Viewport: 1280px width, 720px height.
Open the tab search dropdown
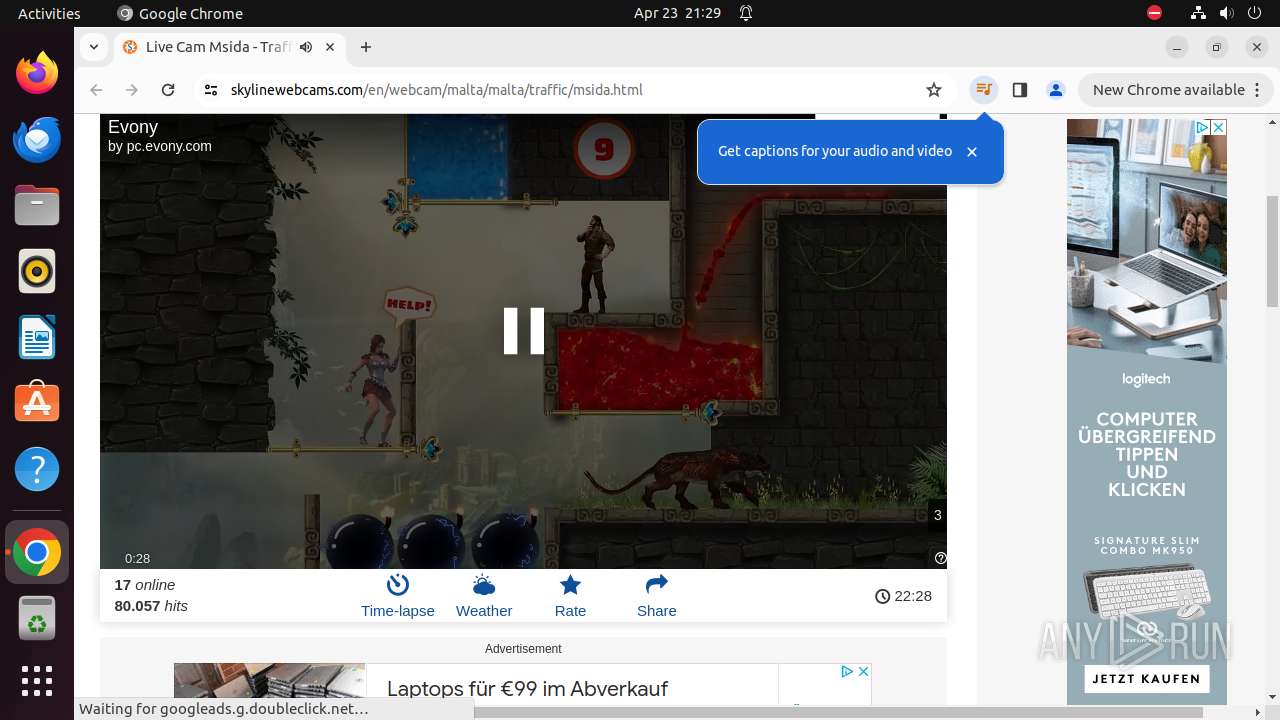[93, 47]
